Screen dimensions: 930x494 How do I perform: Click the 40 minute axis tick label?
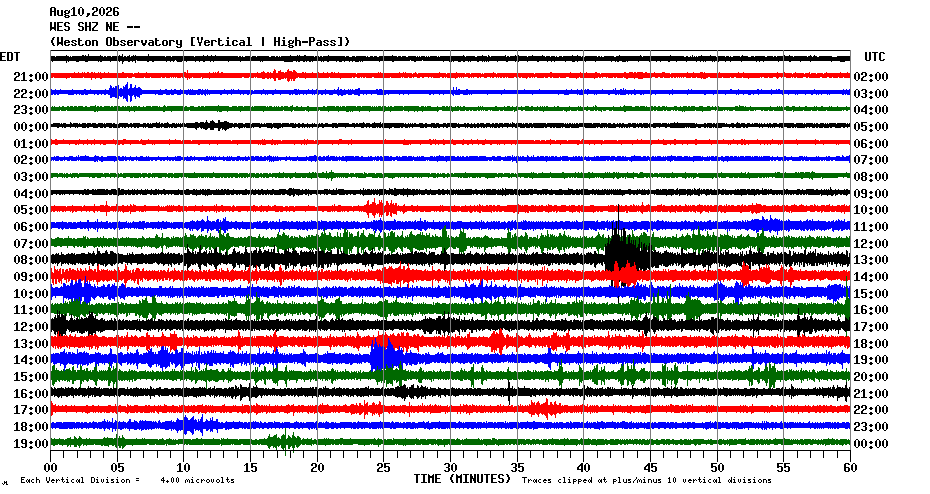(584, 468)
